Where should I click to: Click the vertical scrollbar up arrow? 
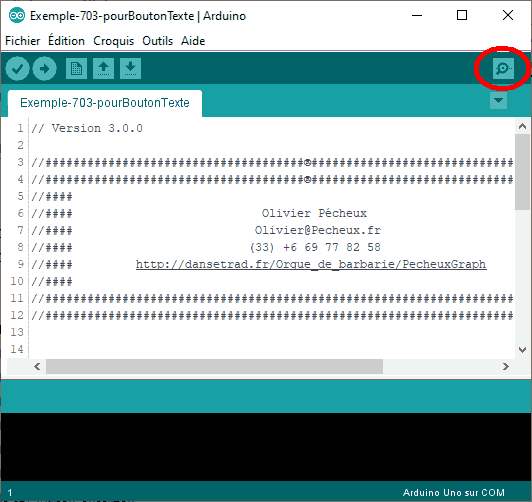[522, 127]
